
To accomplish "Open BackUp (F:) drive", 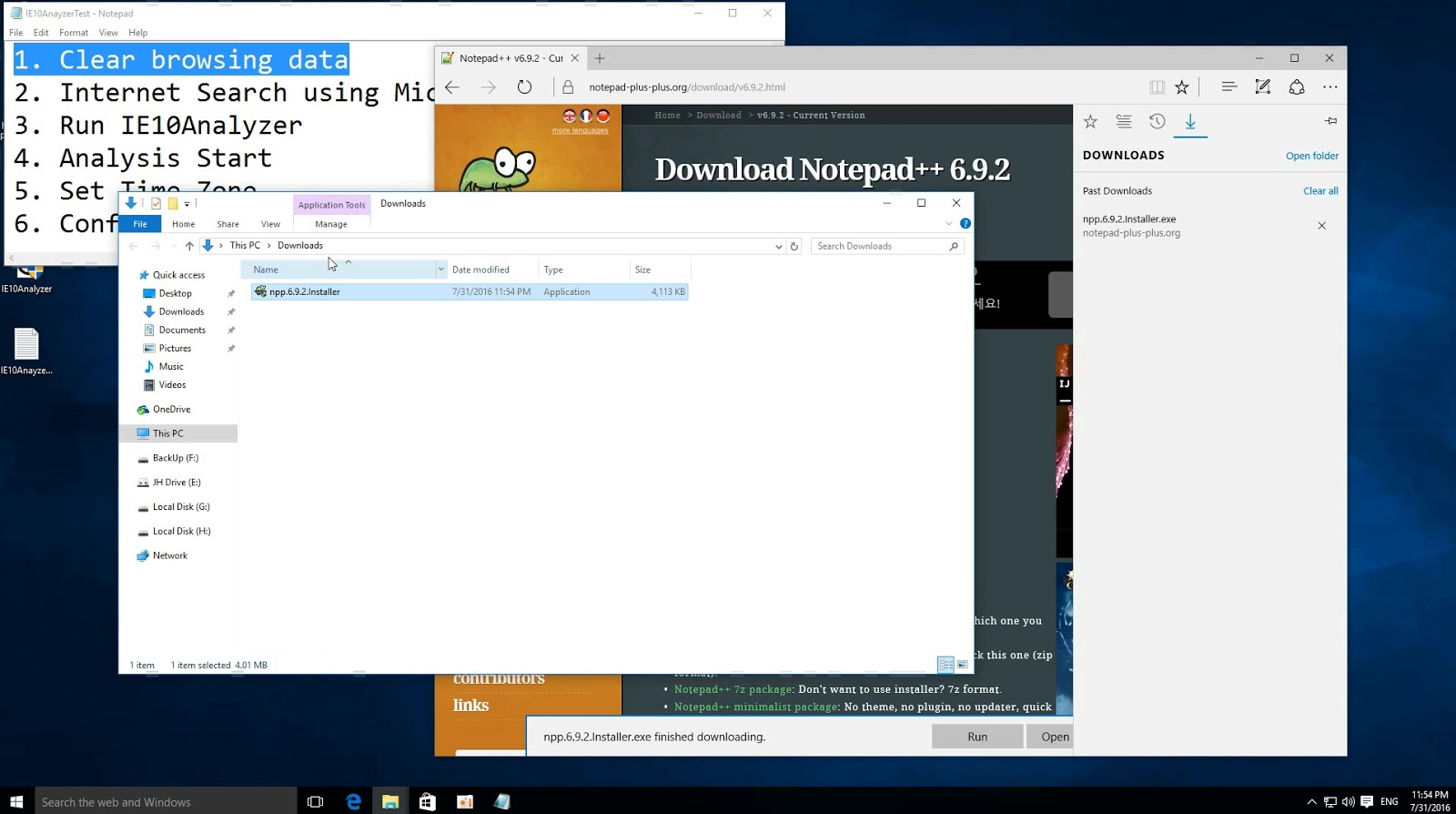I will [175, 458].
